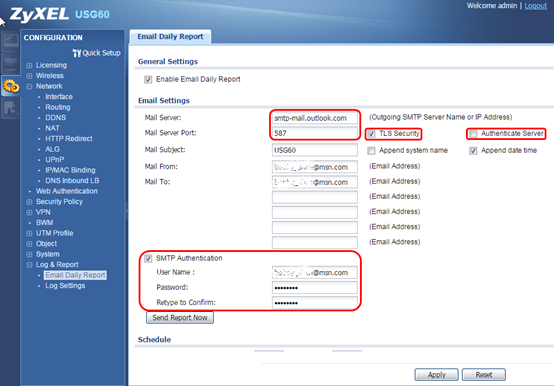Open the Maintenance icon below the gear
Image resolution: width=554 pixels, height=386 pixels.
pos(10,108)
